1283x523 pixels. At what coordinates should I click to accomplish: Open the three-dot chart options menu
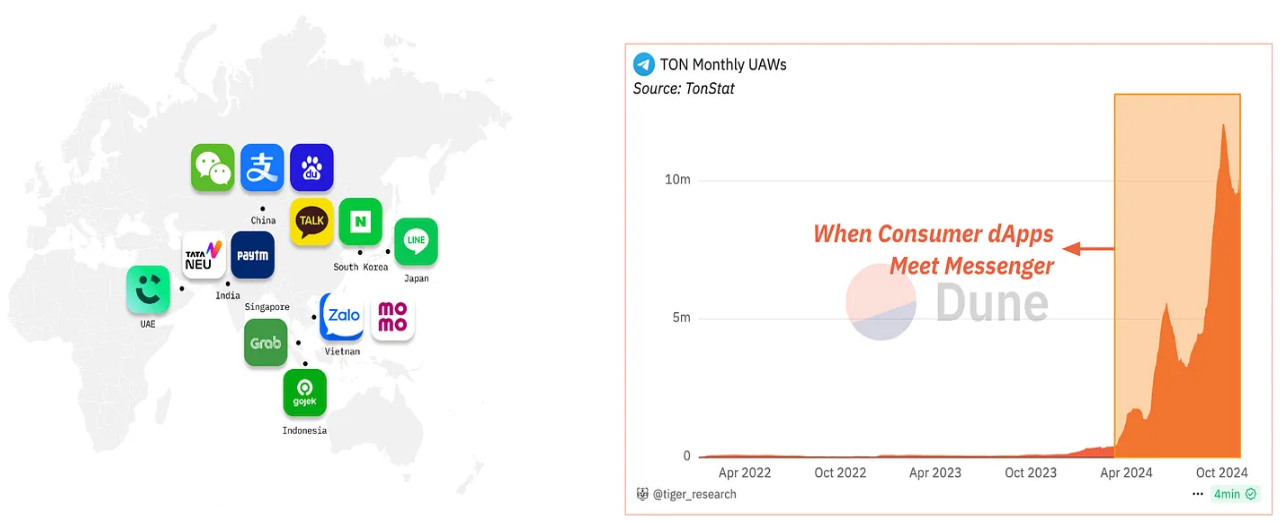tap(1198, 494)
